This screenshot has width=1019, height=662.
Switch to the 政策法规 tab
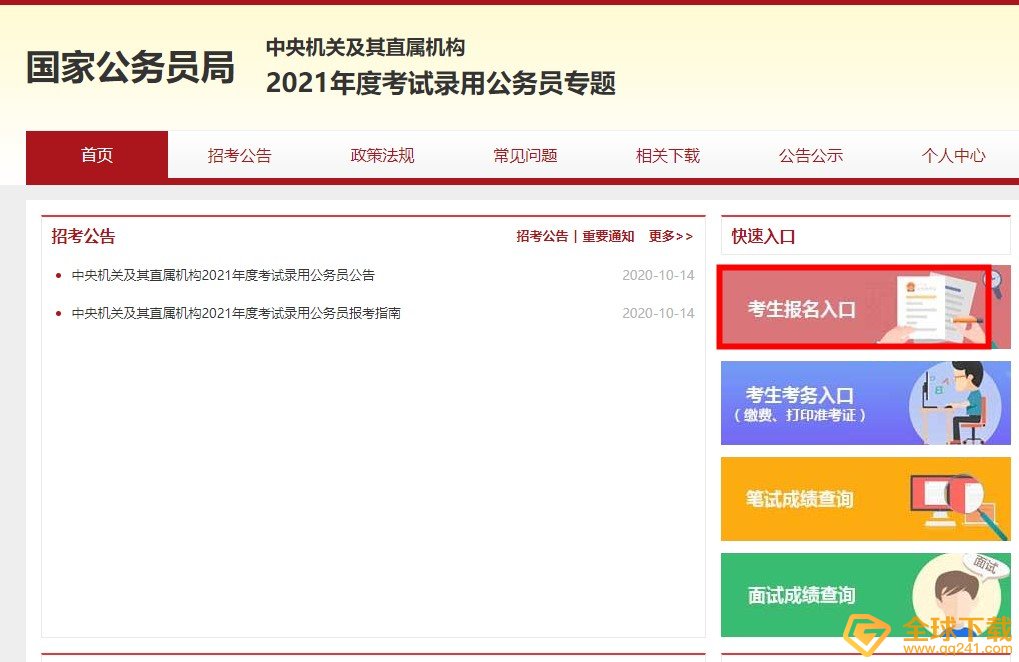tap(382, 156)
